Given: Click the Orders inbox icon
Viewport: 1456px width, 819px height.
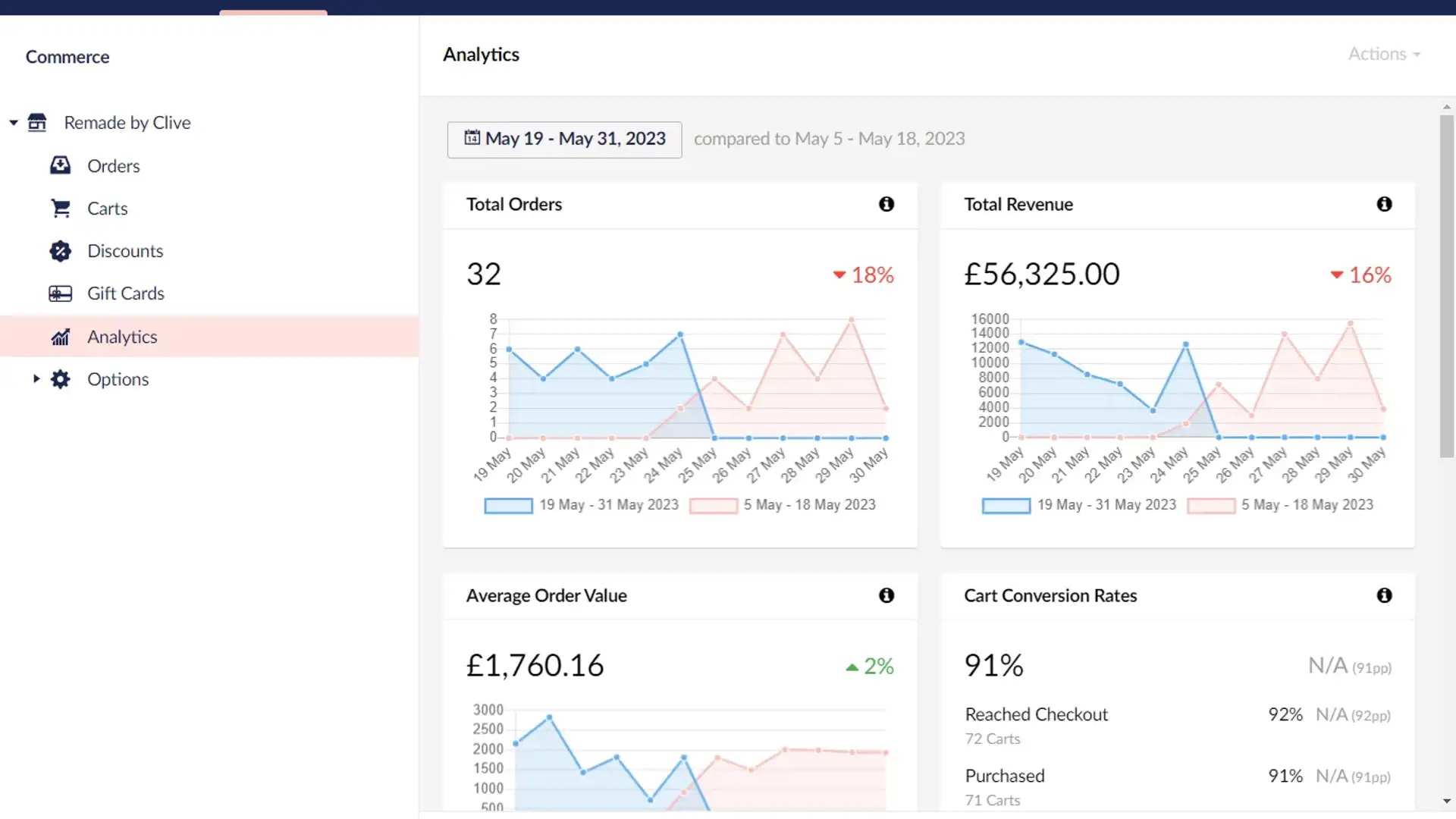Looking at the screenshot, I should point(60,165).
